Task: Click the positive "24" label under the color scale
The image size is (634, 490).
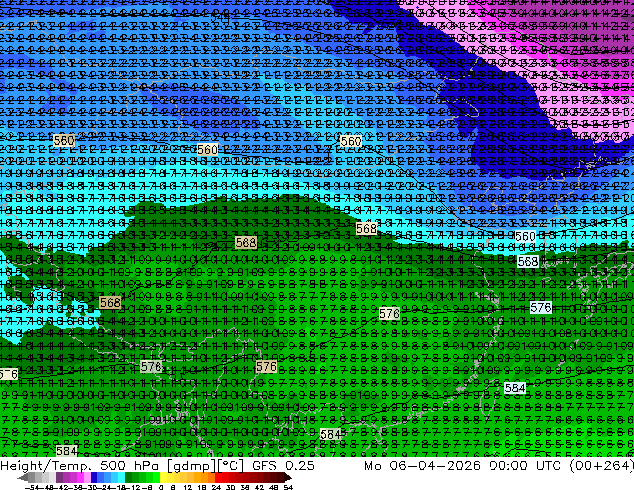Action: 216,487
